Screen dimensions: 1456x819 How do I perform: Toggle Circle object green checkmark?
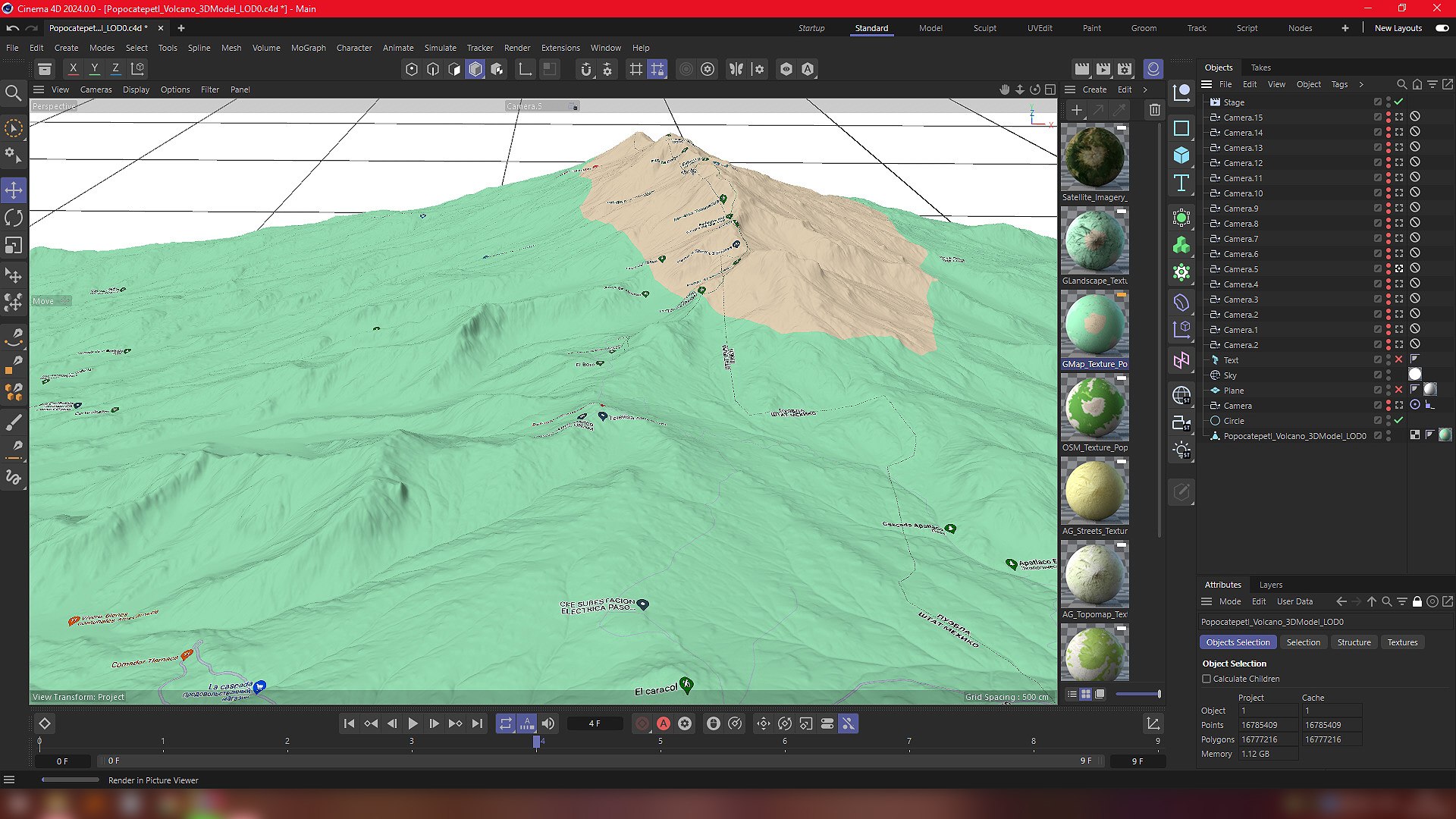(1399, 420)
